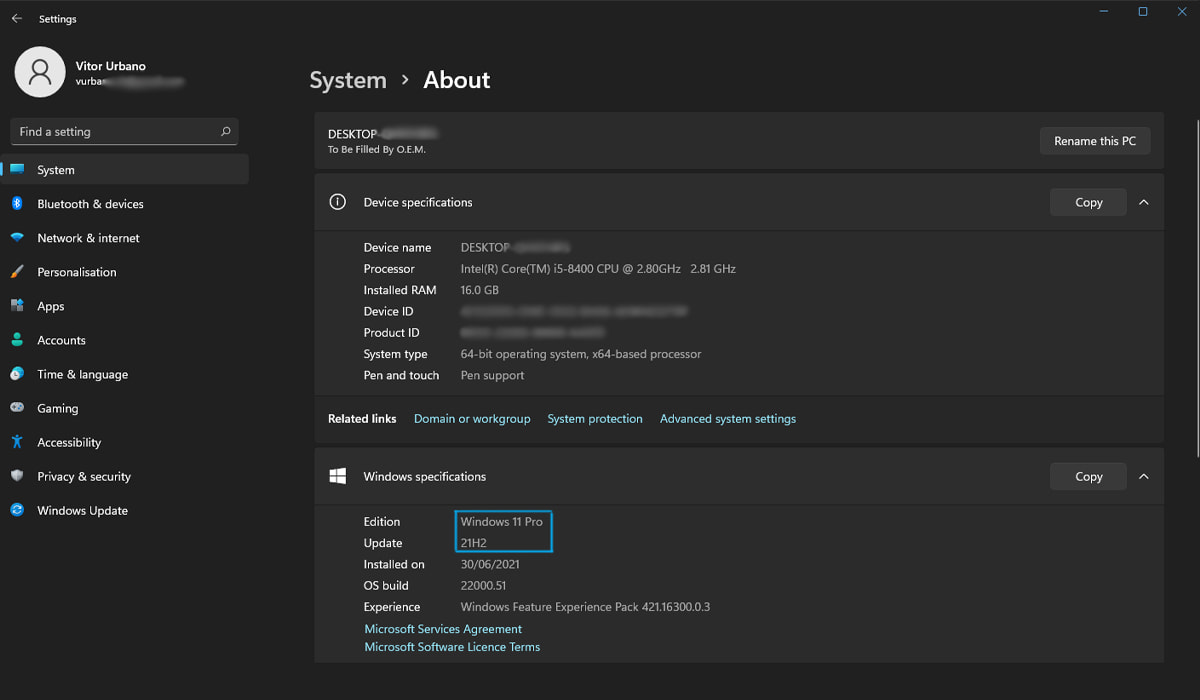Image resolution: width=1200 pixels, height=700 pixels.
Task: Go to Time & language settings
Action: coord(82,374)
